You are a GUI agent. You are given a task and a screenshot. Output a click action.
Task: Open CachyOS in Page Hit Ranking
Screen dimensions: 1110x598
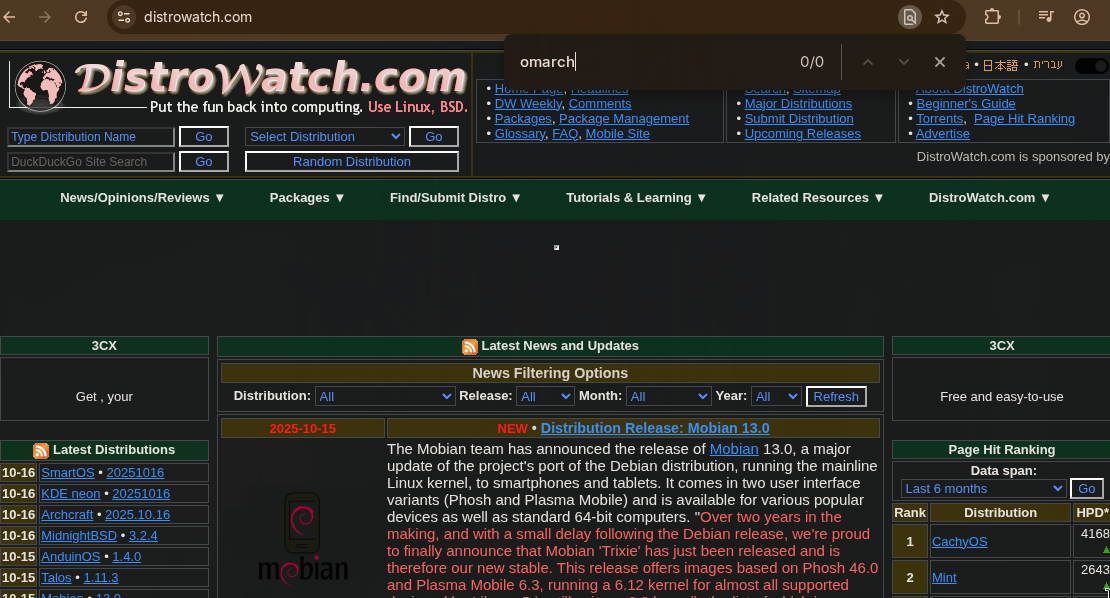[959, 542]
